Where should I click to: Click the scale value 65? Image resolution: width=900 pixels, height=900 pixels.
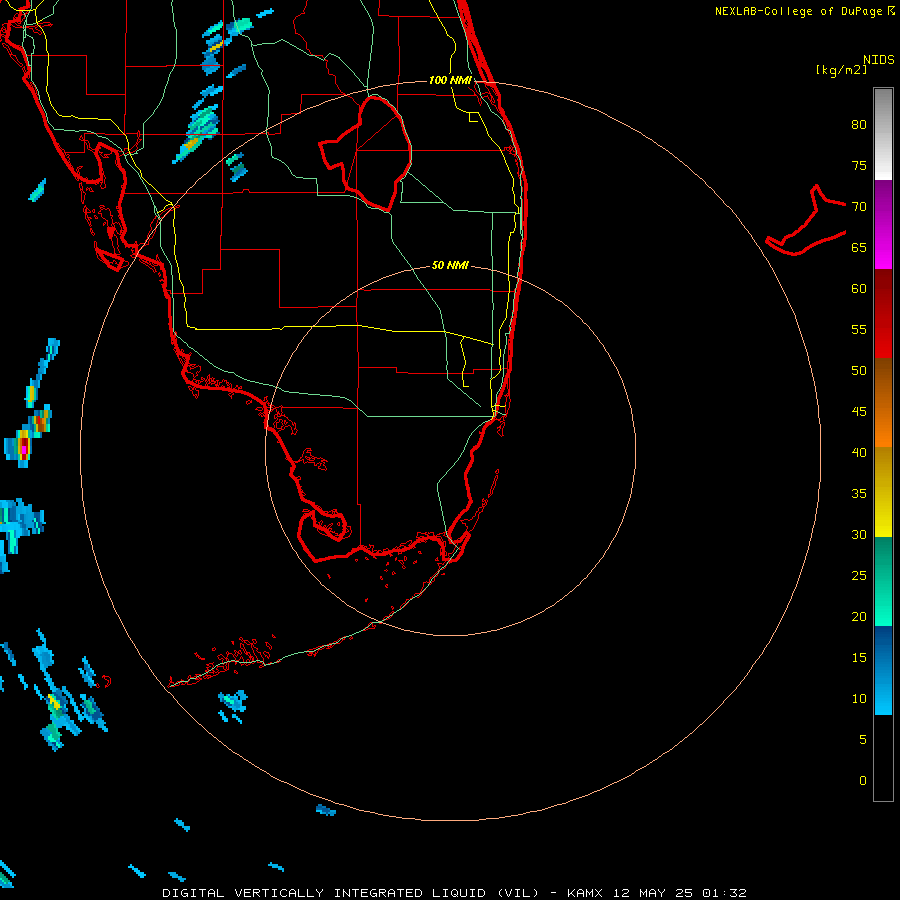pos(859,247)
